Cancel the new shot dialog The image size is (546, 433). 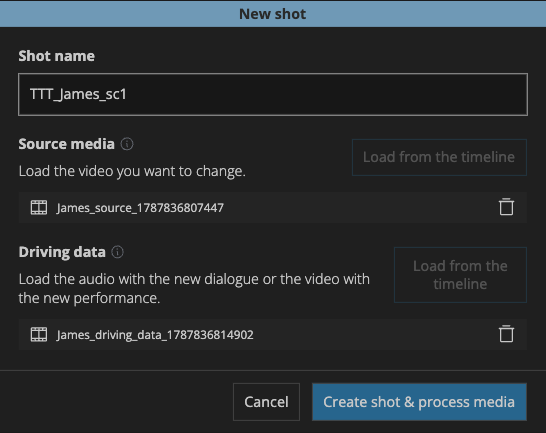266,402
